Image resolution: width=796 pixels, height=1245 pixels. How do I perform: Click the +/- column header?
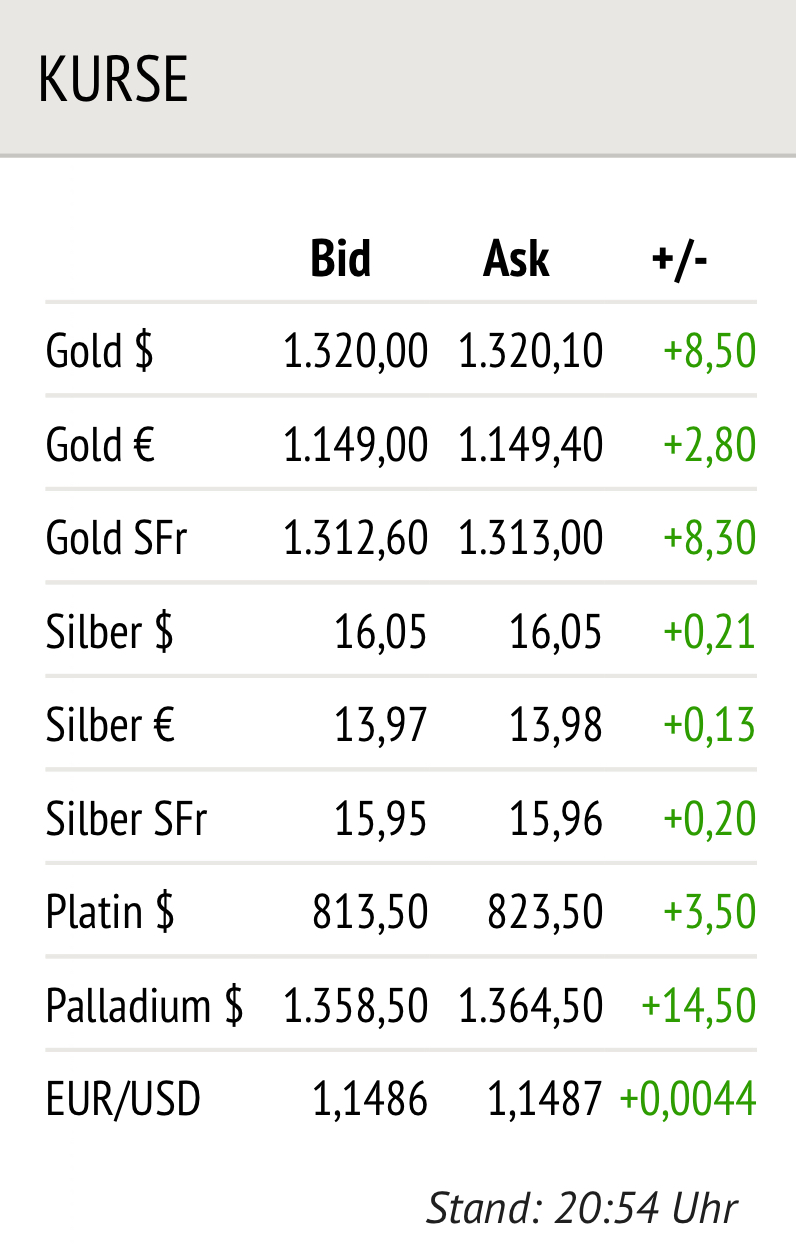[x=680, y=259]
